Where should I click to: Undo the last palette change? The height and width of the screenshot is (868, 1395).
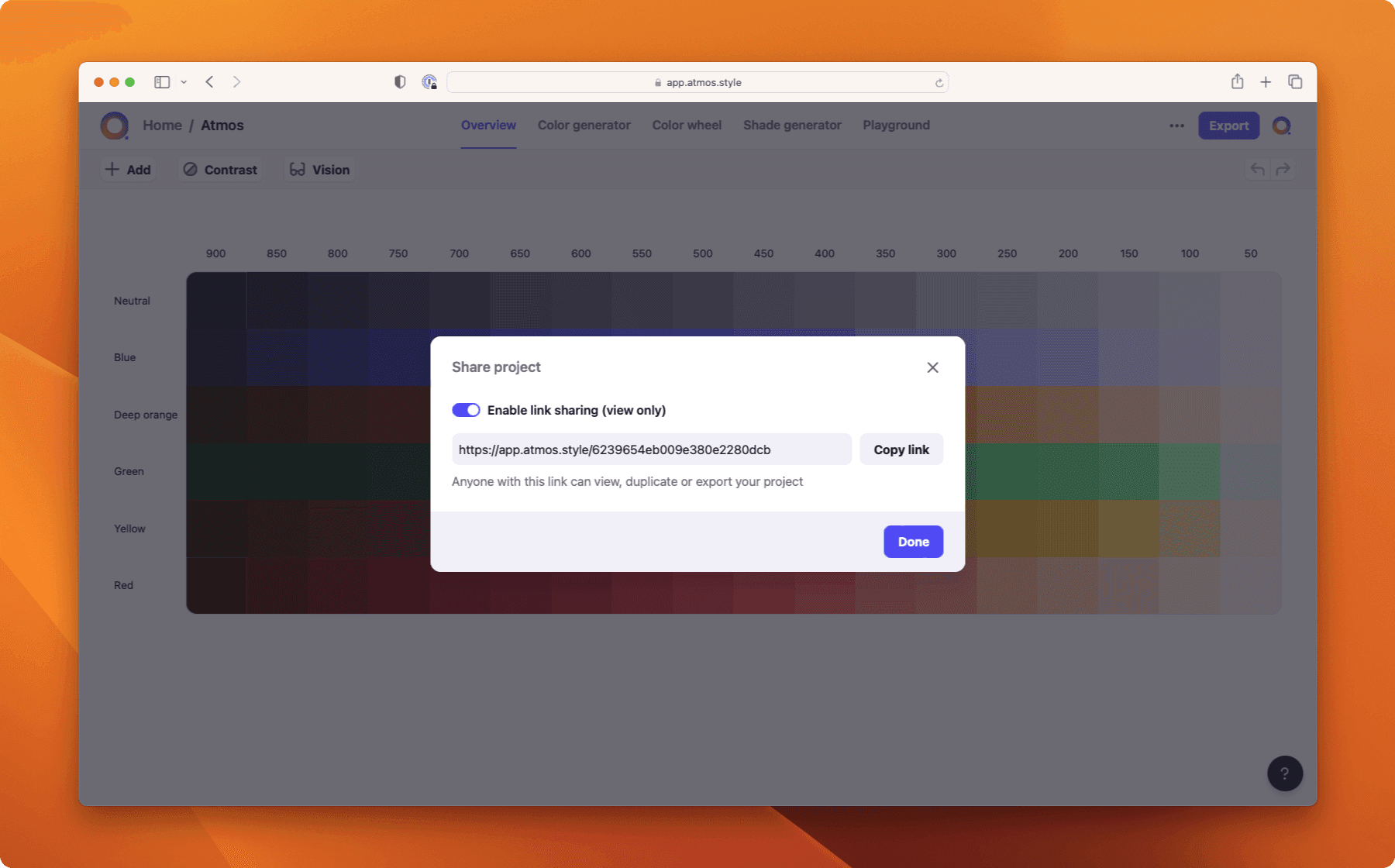click(x=1255, y=168)
